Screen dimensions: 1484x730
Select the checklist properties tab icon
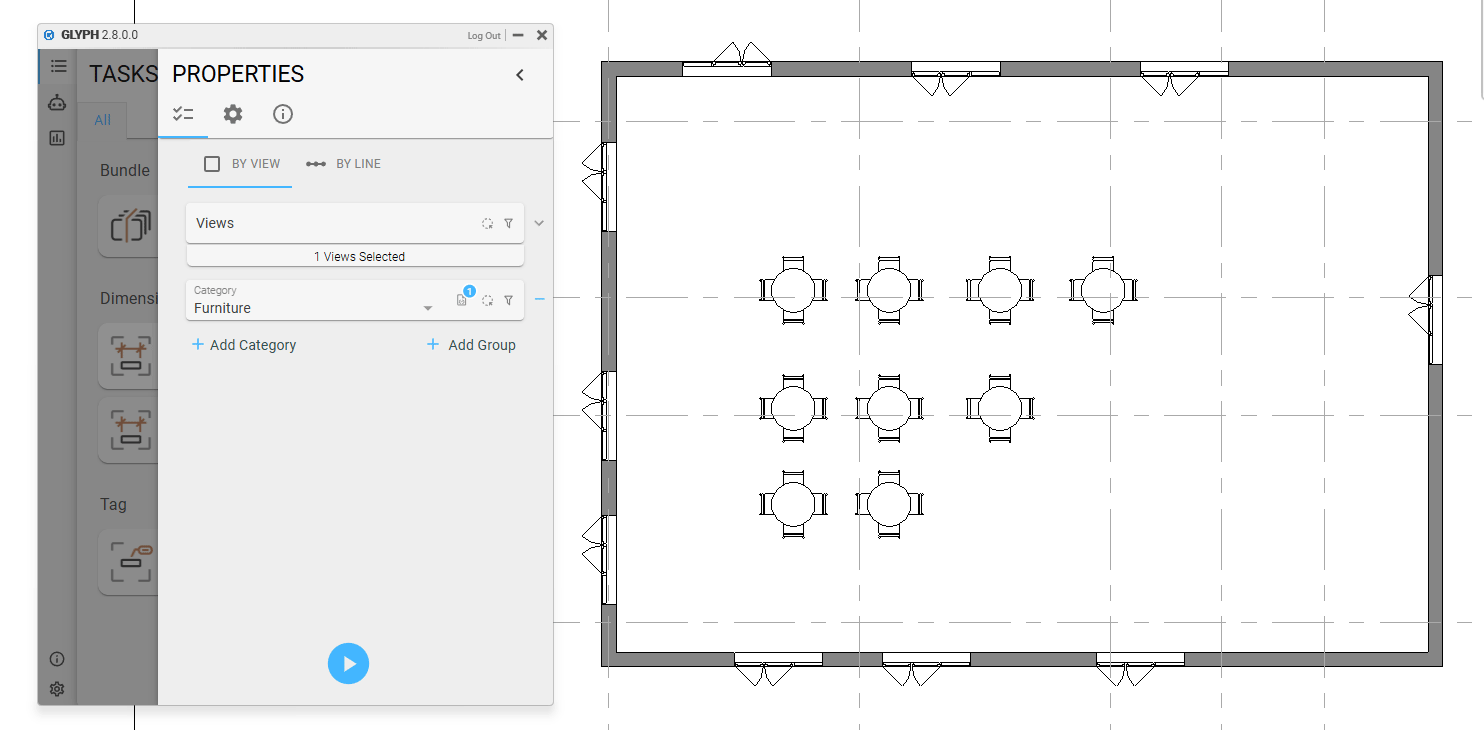(183, 114)
